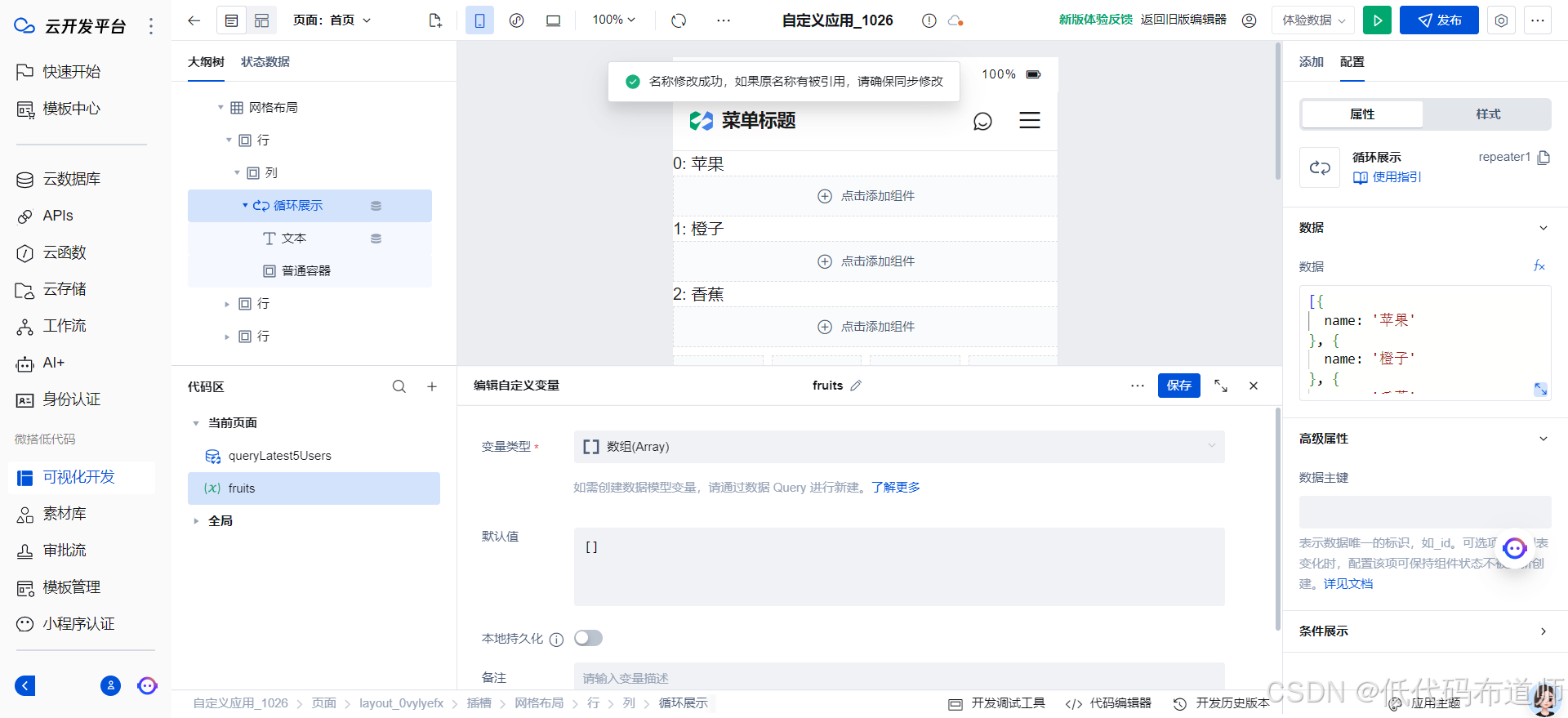Open the 使用指引 guide link
The image size is (1568, 718).
coord(1388,177)
